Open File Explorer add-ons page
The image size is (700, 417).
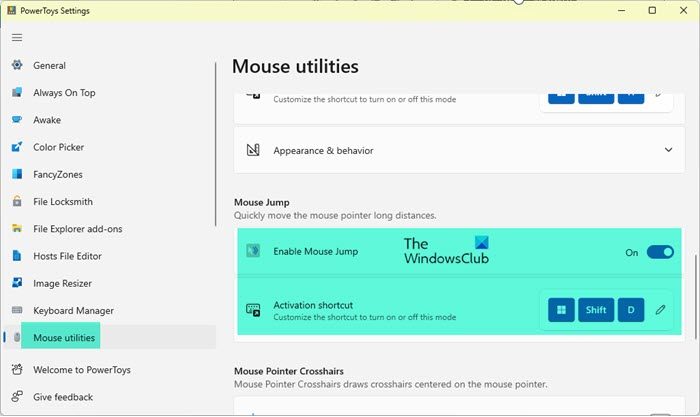(78, 229)
